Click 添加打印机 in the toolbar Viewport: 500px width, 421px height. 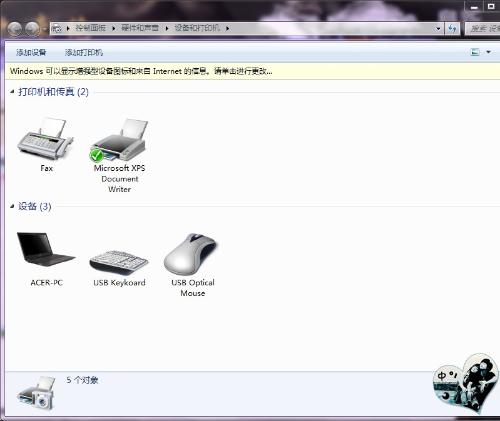pos(84,52)
